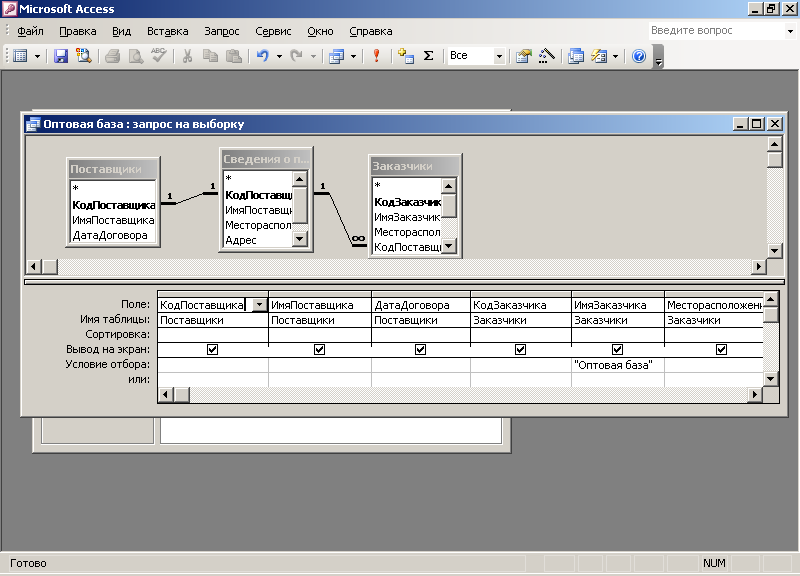Expand the 'Введите вопрос' dropdown arrow
Screen dimensions: 800x576
[790, 31]
